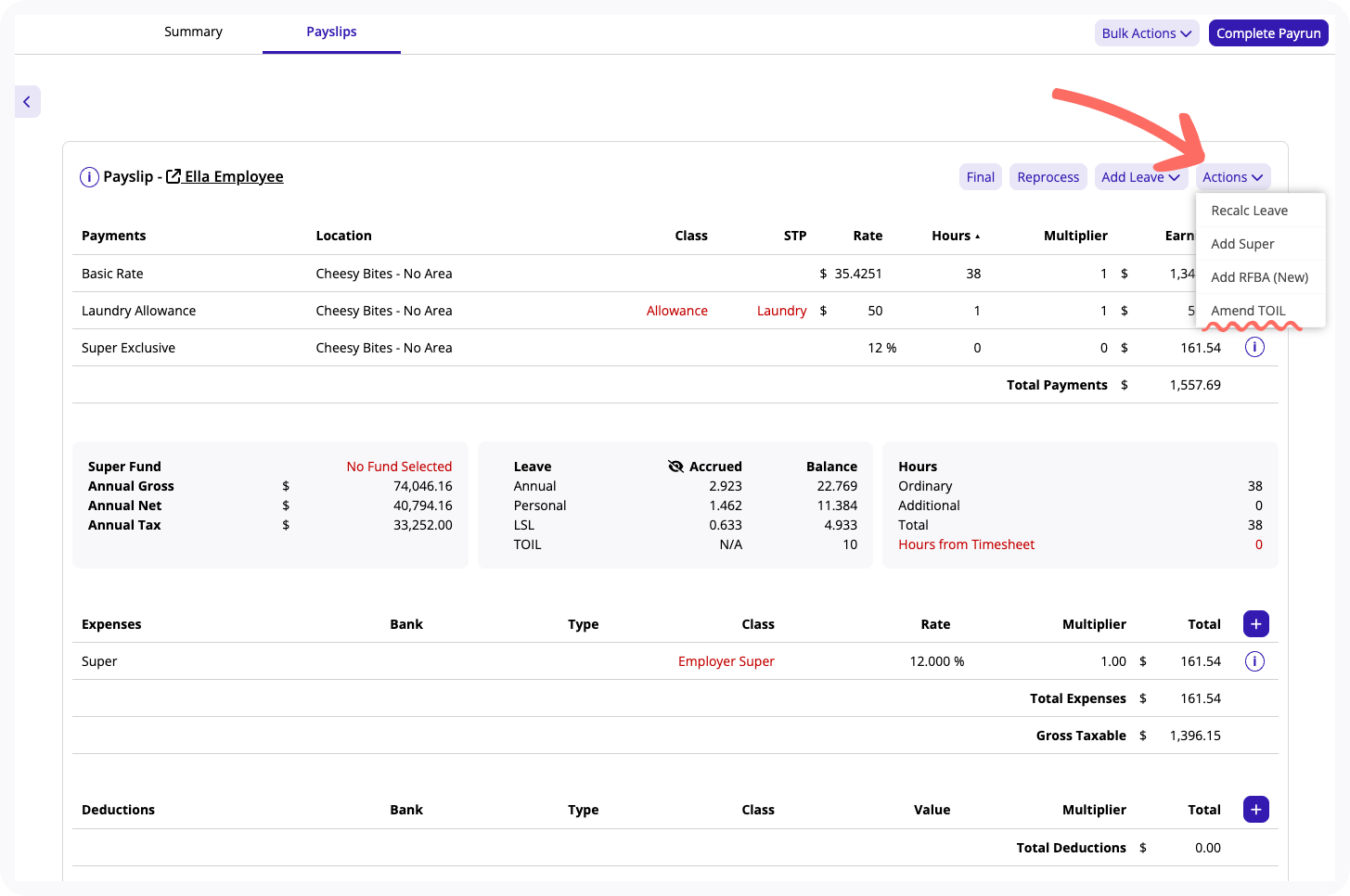This screenshot has width=1350, height=896.
Task: Show info for the Super Exclusive payment row
Action: click(1254, 347)
